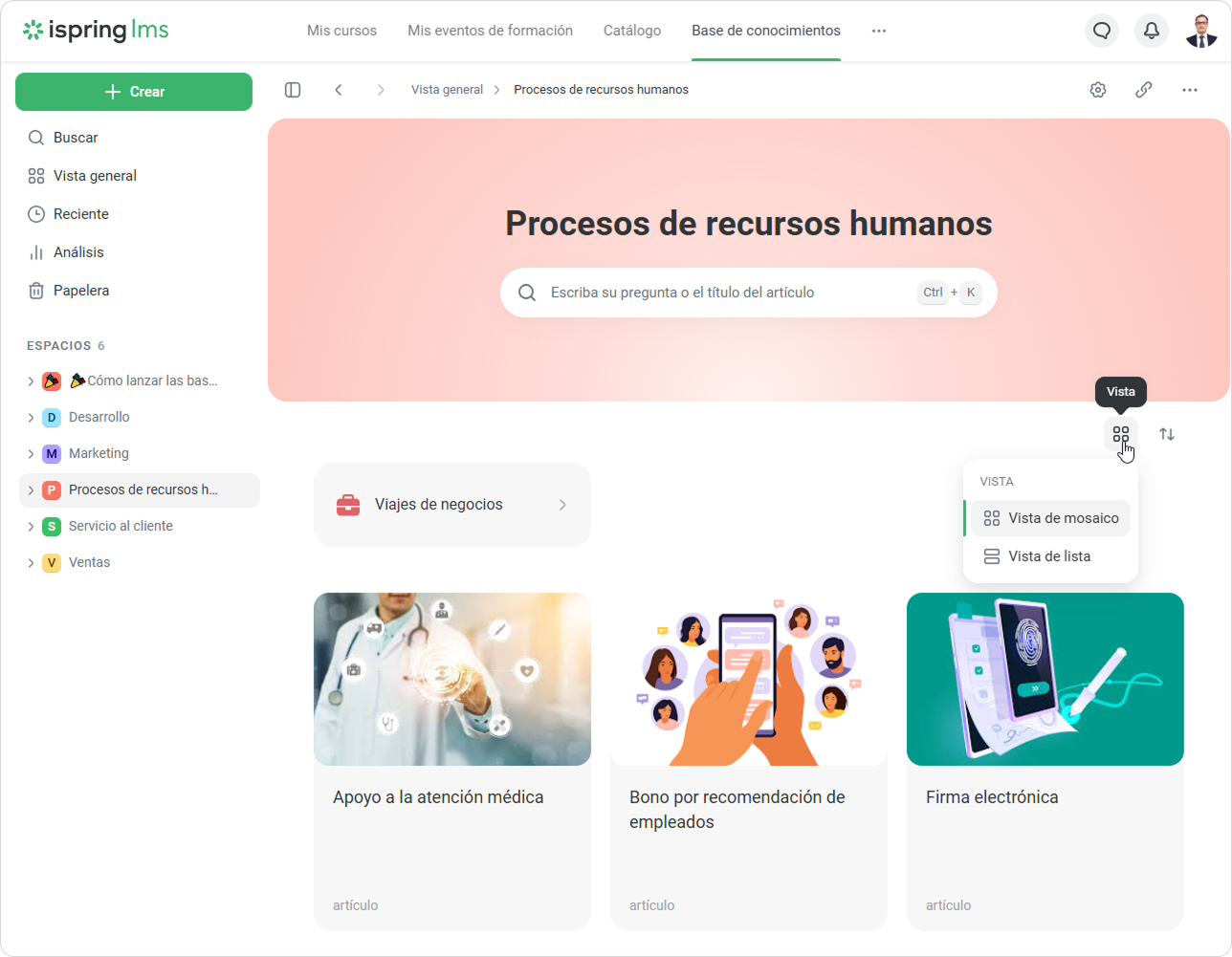Switch to Vista de lista
The width and height of the screenshot is (1232, 957).
(1048, 556)
